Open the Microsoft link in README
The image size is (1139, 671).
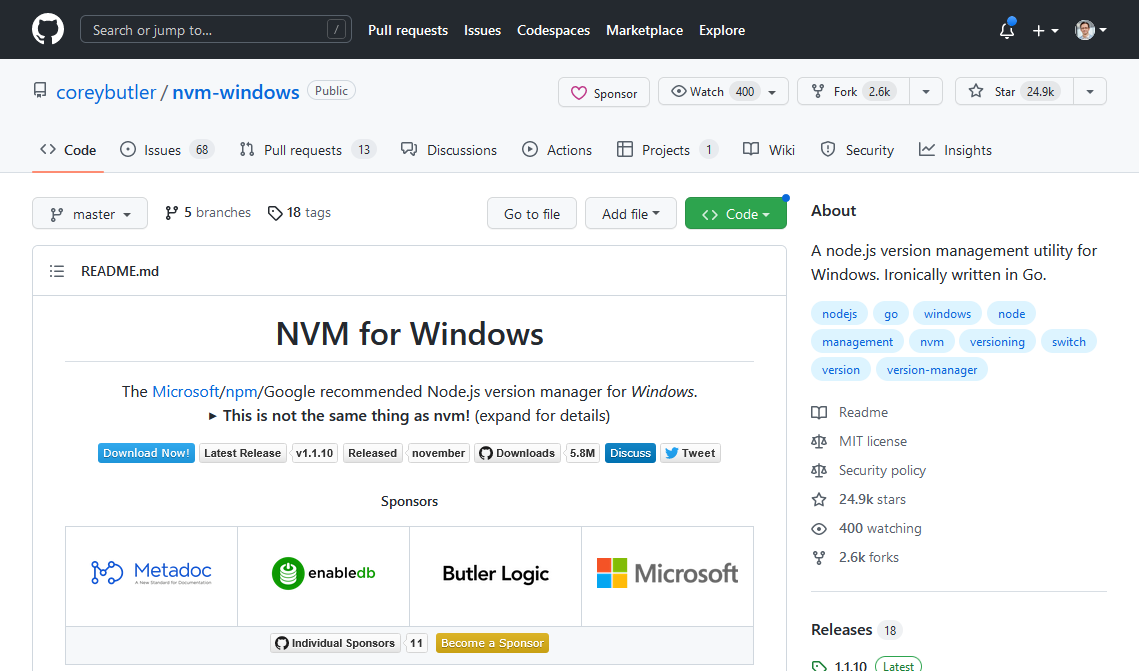point(185,391)
